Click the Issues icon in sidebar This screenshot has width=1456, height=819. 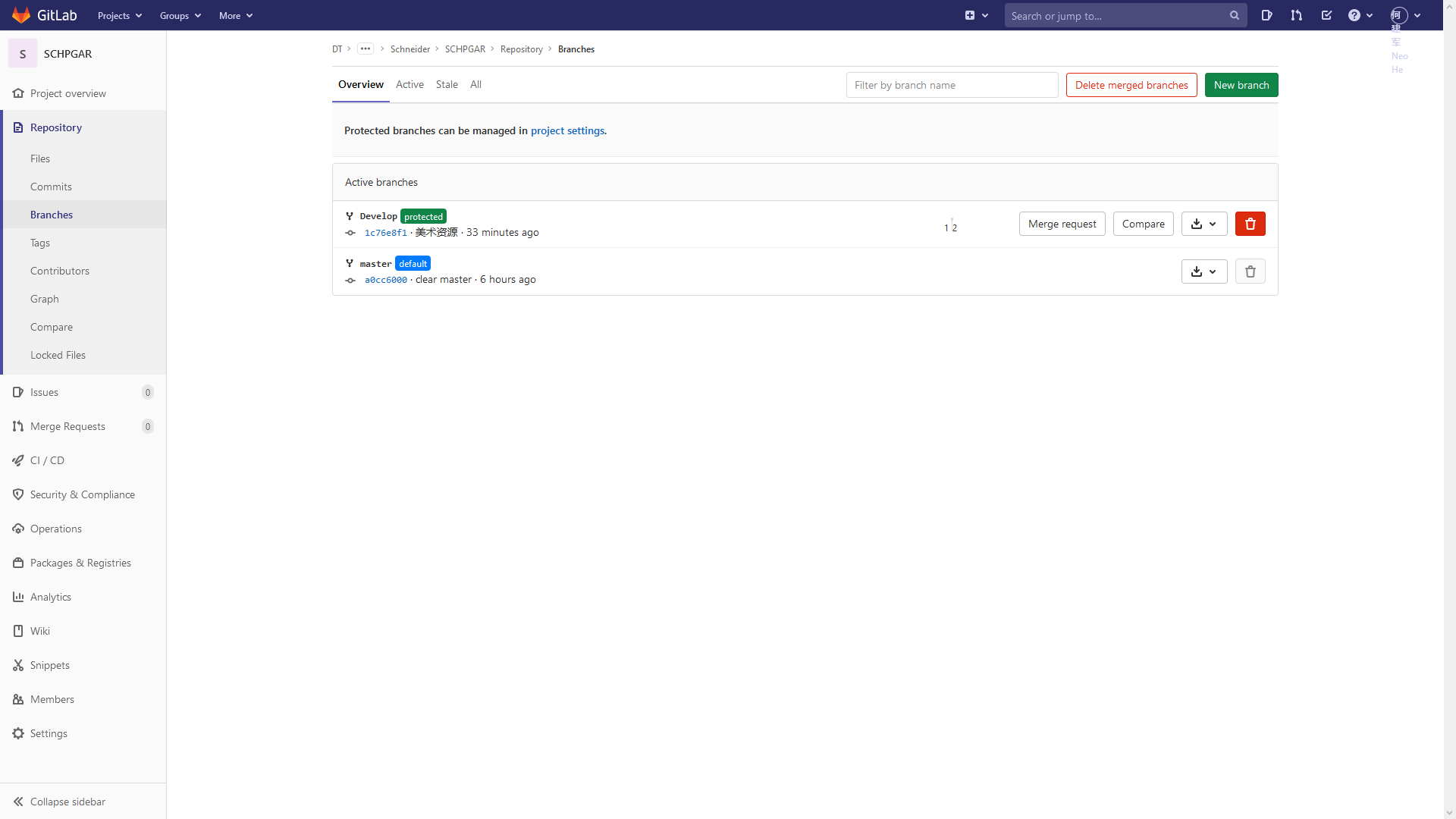[x=18, y=392]
